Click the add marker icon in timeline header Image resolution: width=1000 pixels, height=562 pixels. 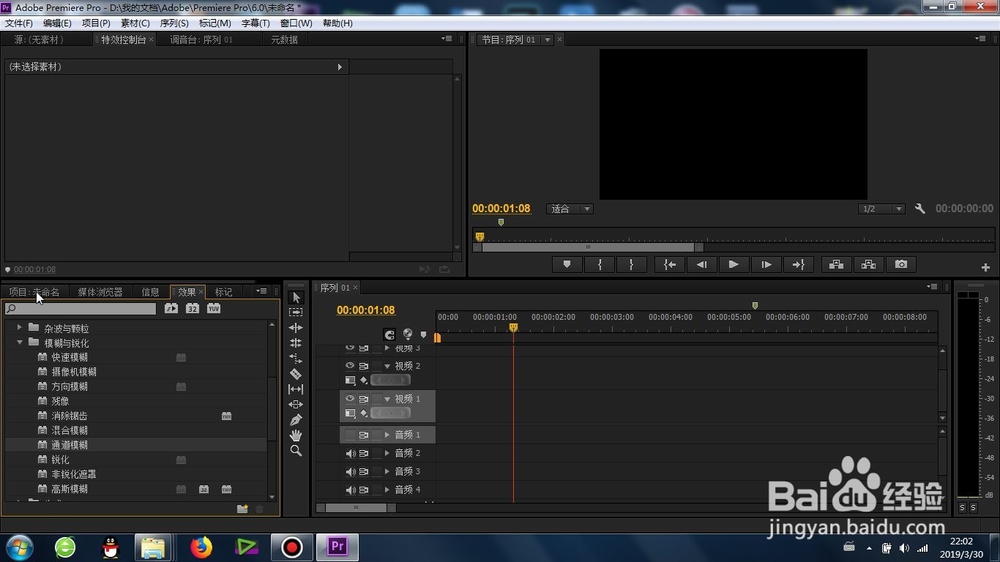pyautogui.click(x=423, y=334)
